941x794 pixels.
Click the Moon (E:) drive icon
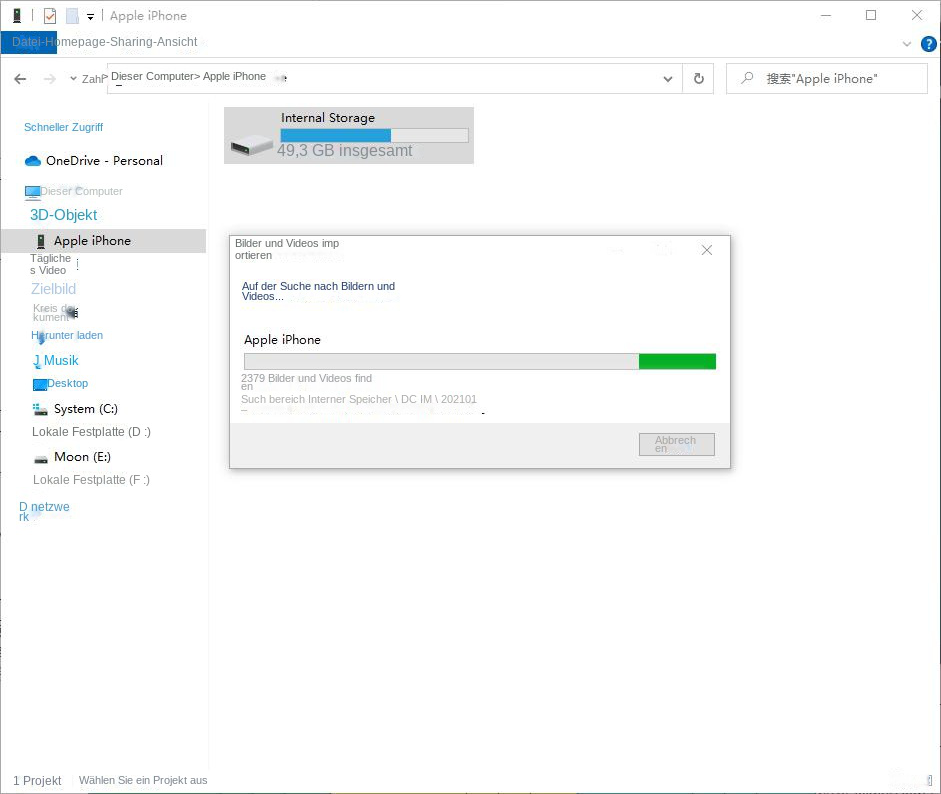tap(41, 457)
